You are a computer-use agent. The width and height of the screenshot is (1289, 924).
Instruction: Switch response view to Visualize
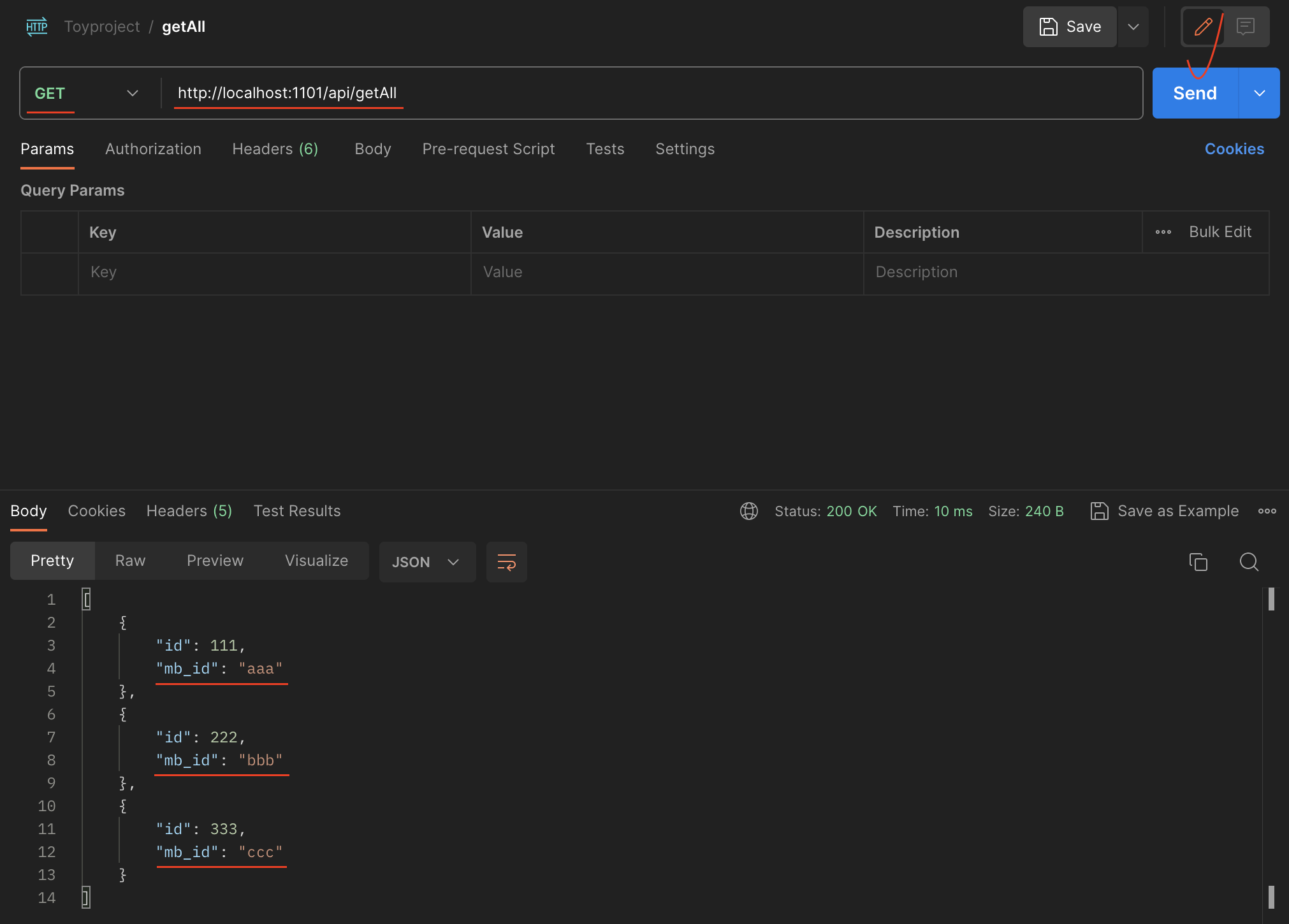pyautogui.click(x=316, y=561)
